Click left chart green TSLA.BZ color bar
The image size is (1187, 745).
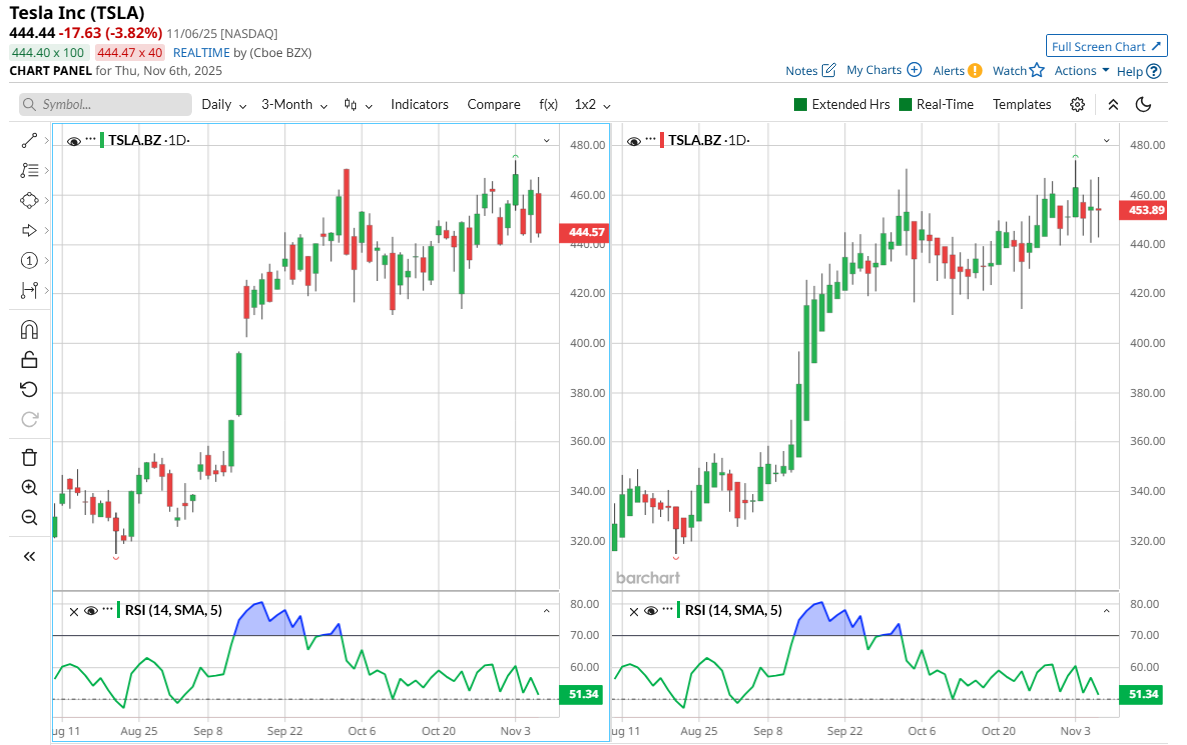102,140
